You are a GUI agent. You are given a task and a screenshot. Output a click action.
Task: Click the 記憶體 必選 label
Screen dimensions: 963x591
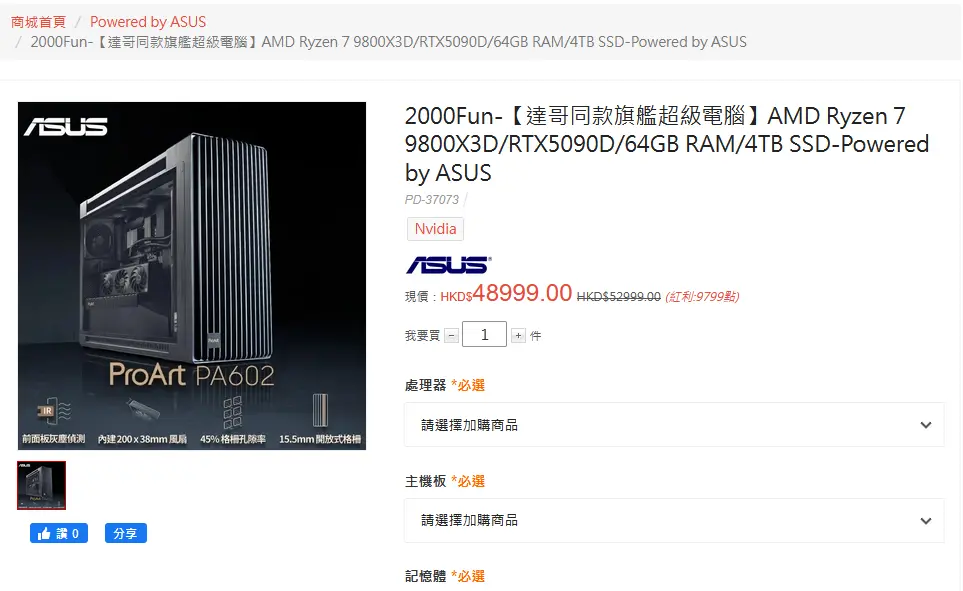(x=445, y=576)
